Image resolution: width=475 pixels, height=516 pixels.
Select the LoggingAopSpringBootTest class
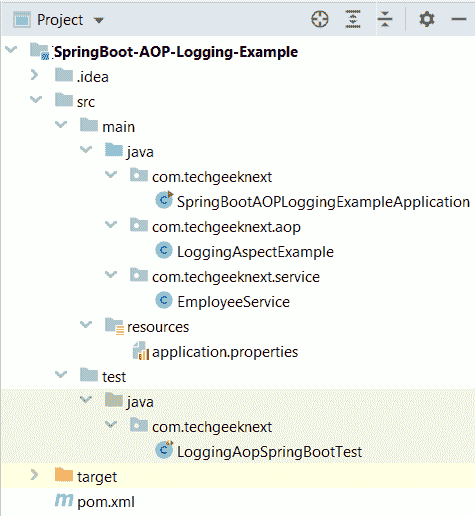click(269, 452)
